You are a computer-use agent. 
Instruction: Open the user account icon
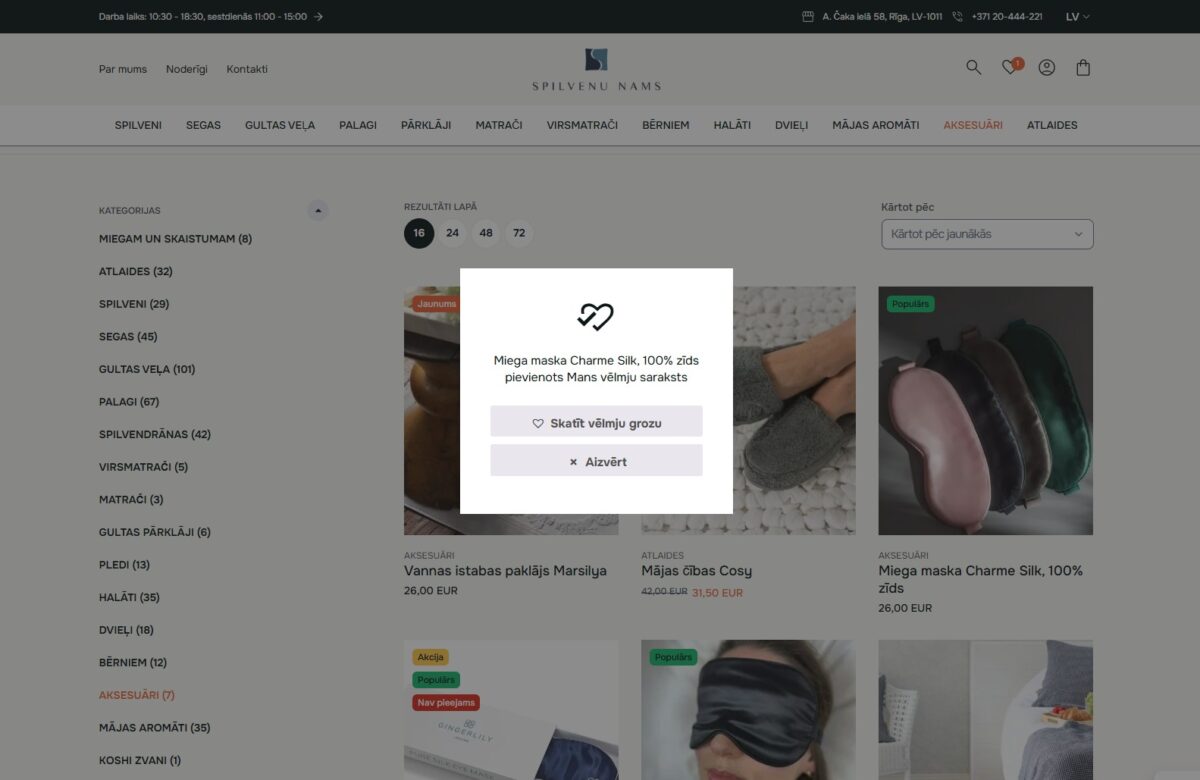click(x=1047, y=68)
